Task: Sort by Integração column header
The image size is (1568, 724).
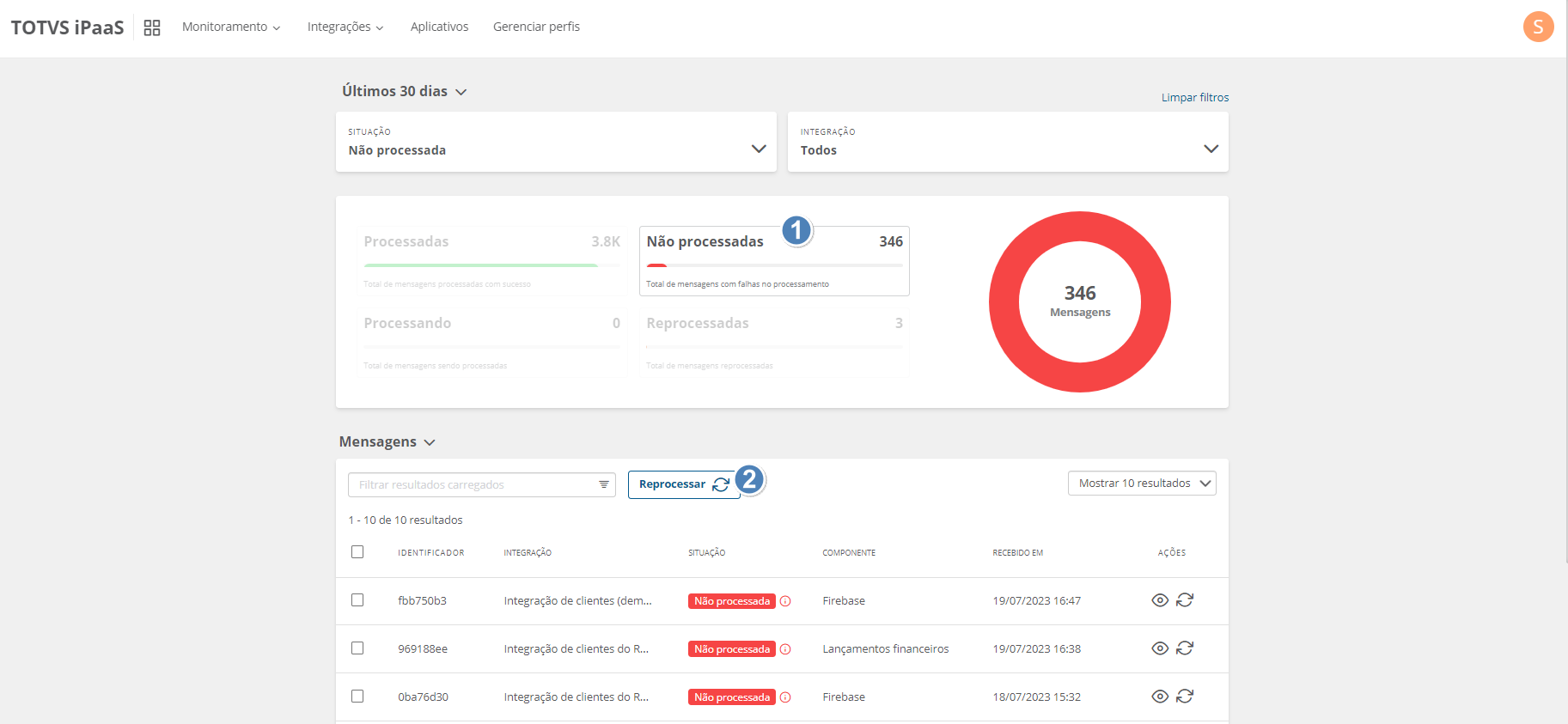Action: [x=528, y=553]
